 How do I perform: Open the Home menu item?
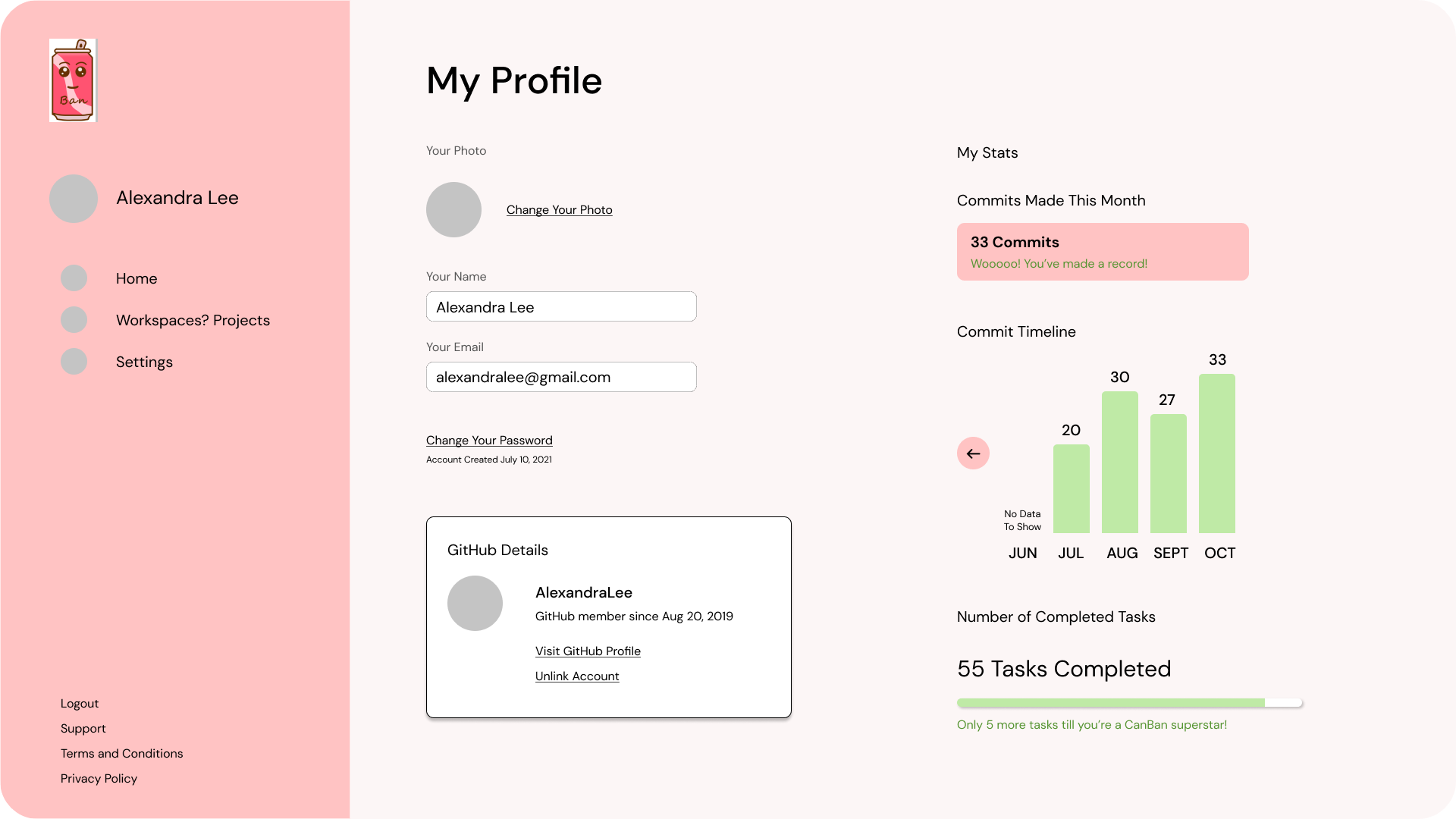click(x=136, y=278)
